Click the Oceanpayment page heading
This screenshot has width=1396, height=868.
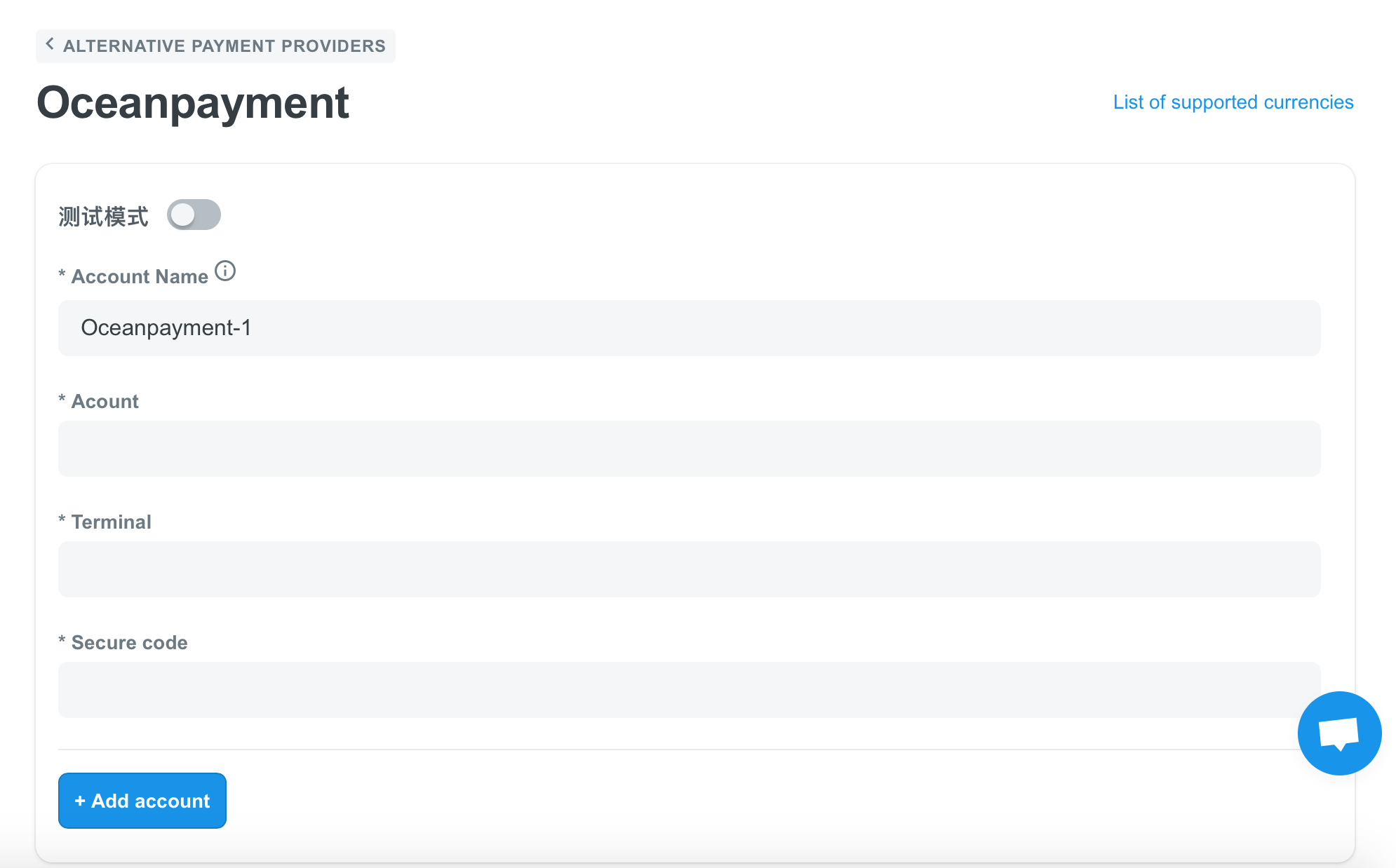(193, 103)
